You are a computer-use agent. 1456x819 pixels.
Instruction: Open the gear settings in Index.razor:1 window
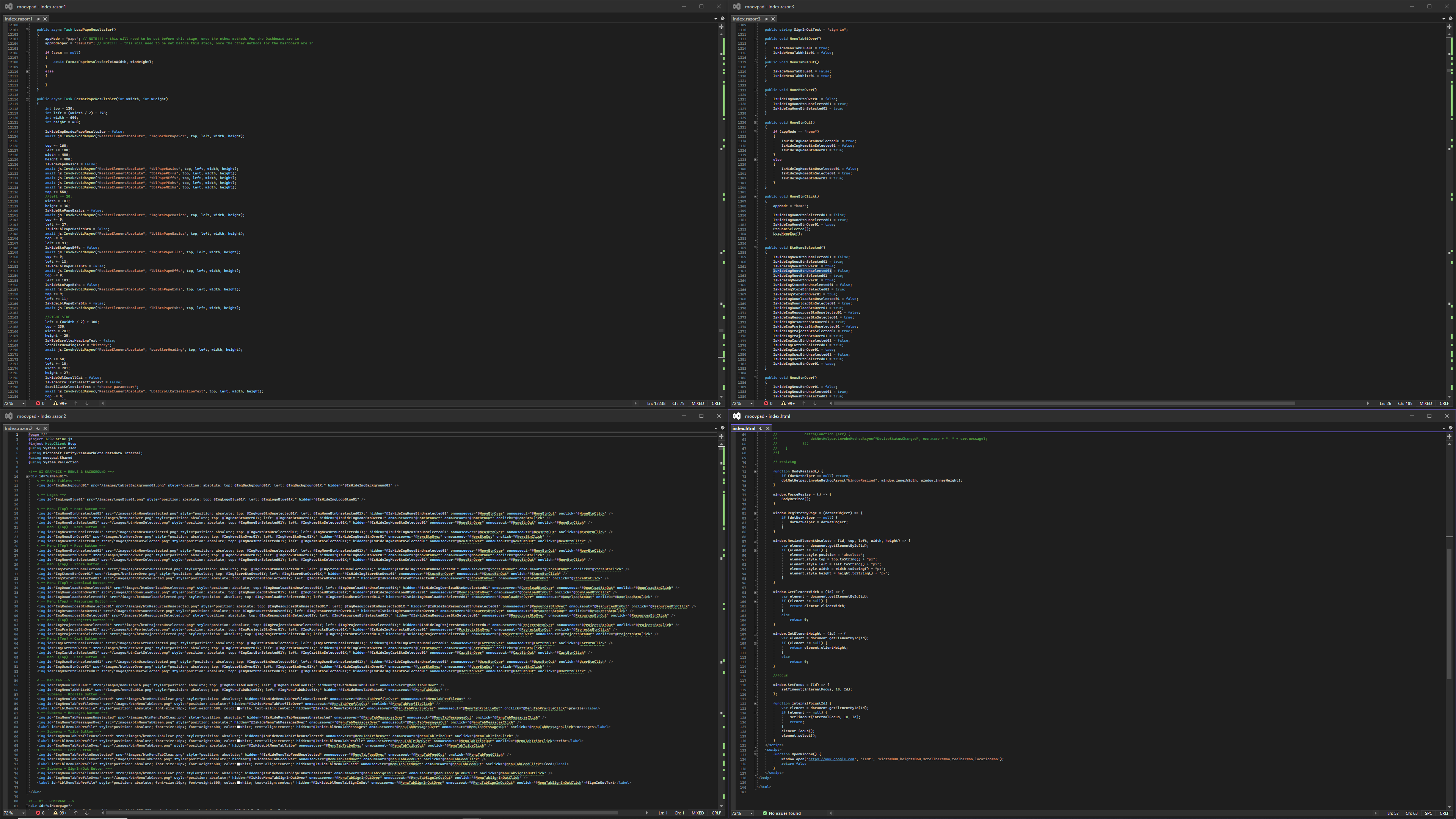click(722, 19)
